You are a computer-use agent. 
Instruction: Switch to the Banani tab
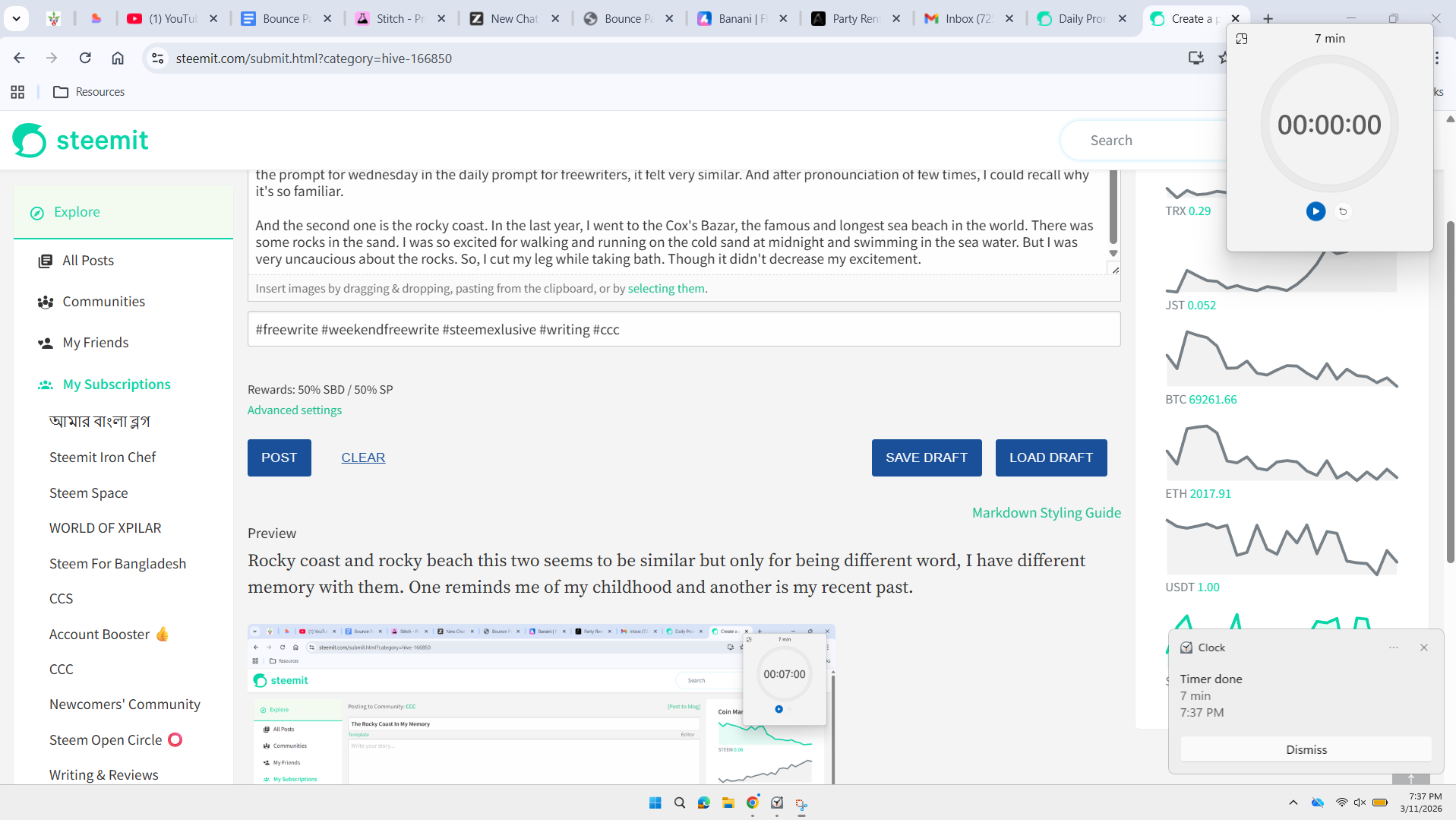click(x=732, y=18)
